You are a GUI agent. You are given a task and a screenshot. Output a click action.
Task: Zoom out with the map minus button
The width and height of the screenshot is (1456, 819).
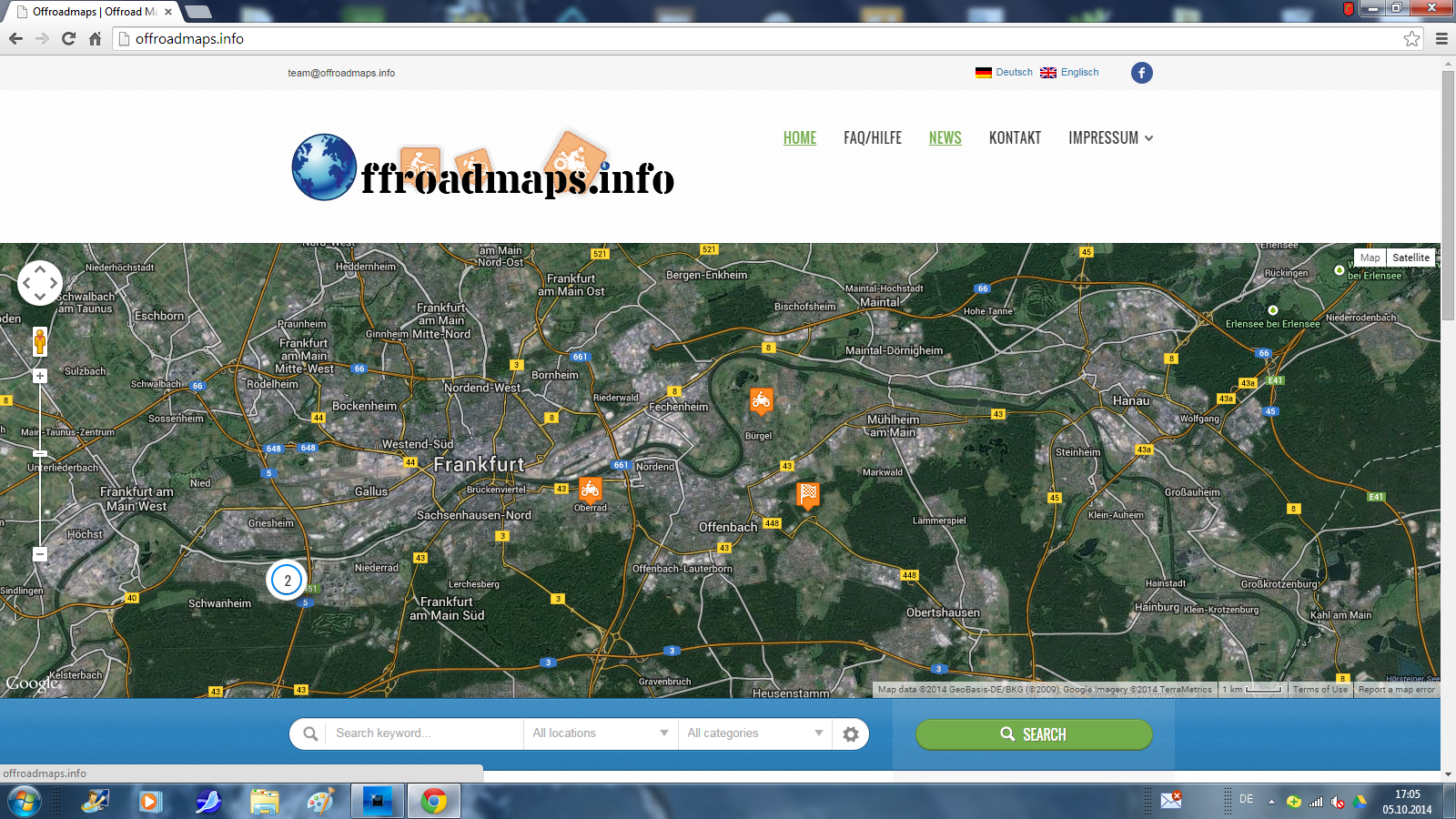tap(40, 553)
